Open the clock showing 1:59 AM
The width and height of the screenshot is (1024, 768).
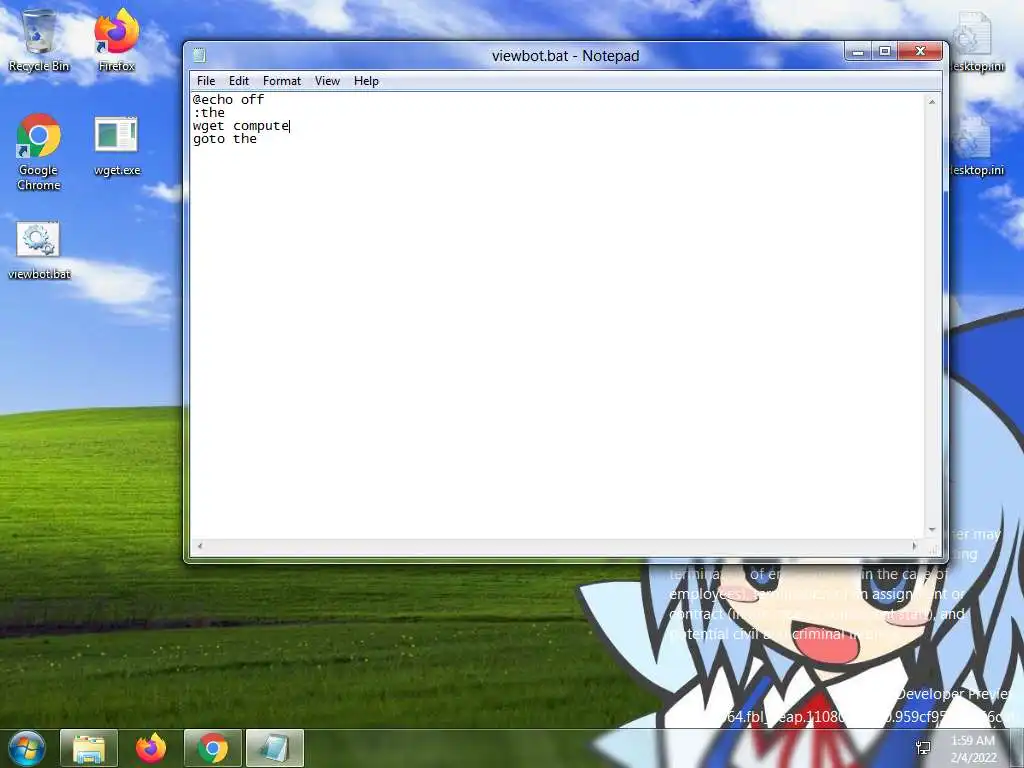point(973,748)
